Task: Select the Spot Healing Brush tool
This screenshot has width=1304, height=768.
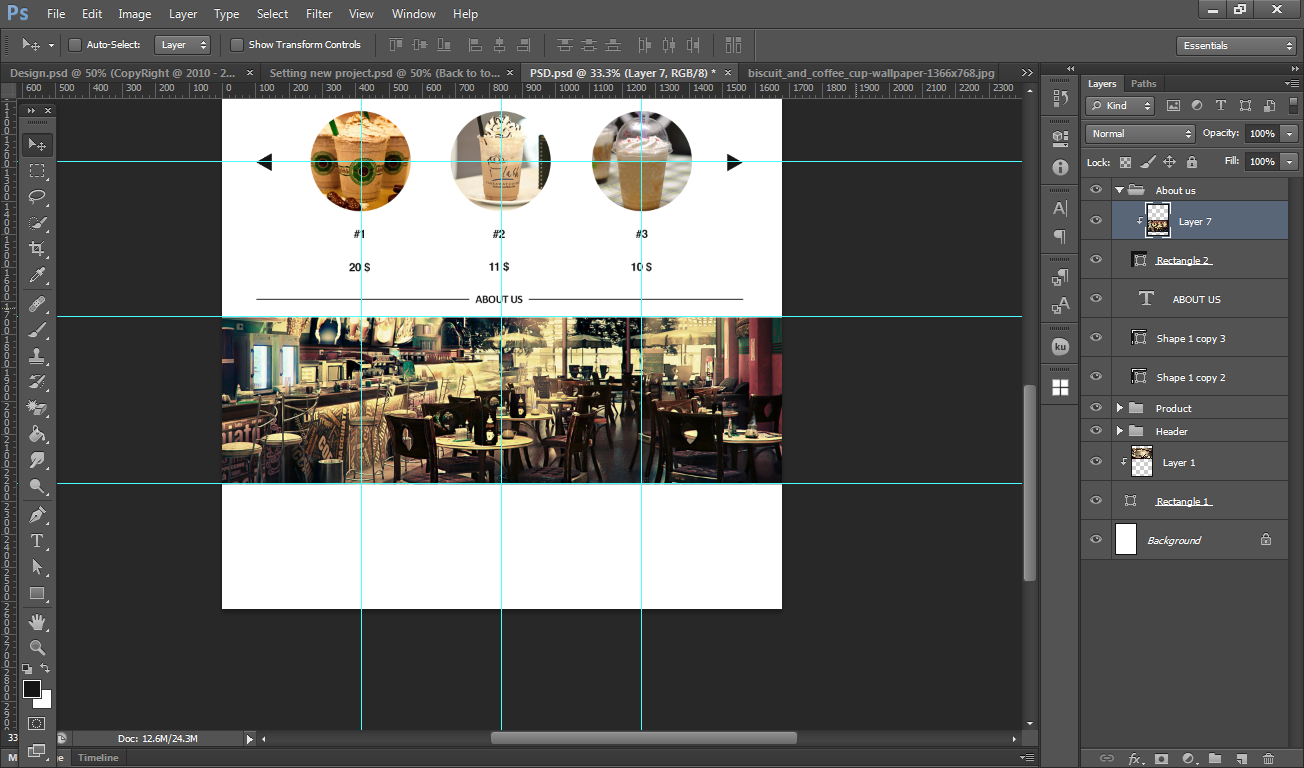Action: (x=37, y=303)
